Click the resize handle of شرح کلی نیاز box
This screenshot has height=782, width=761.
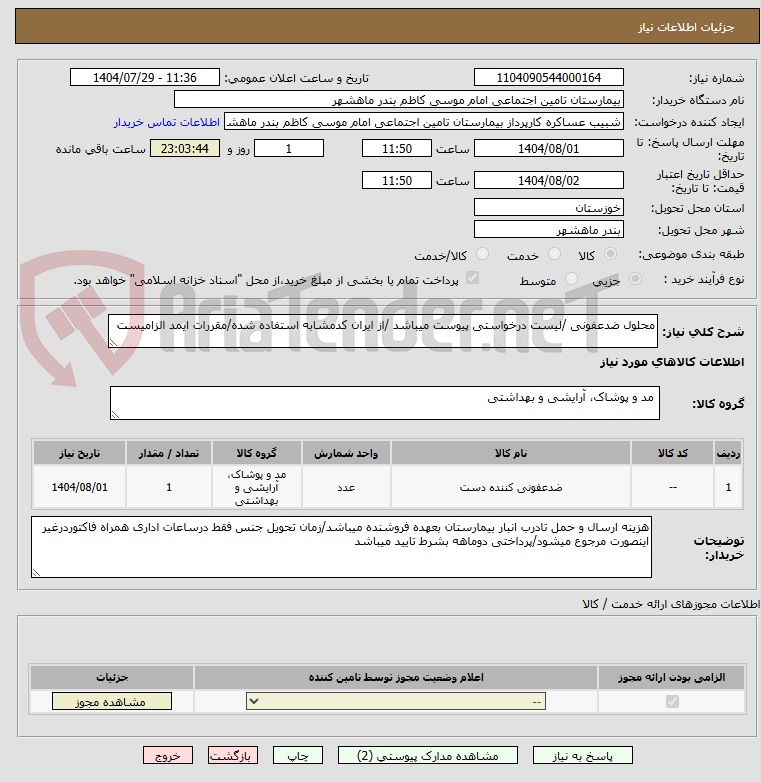[113, 343]
